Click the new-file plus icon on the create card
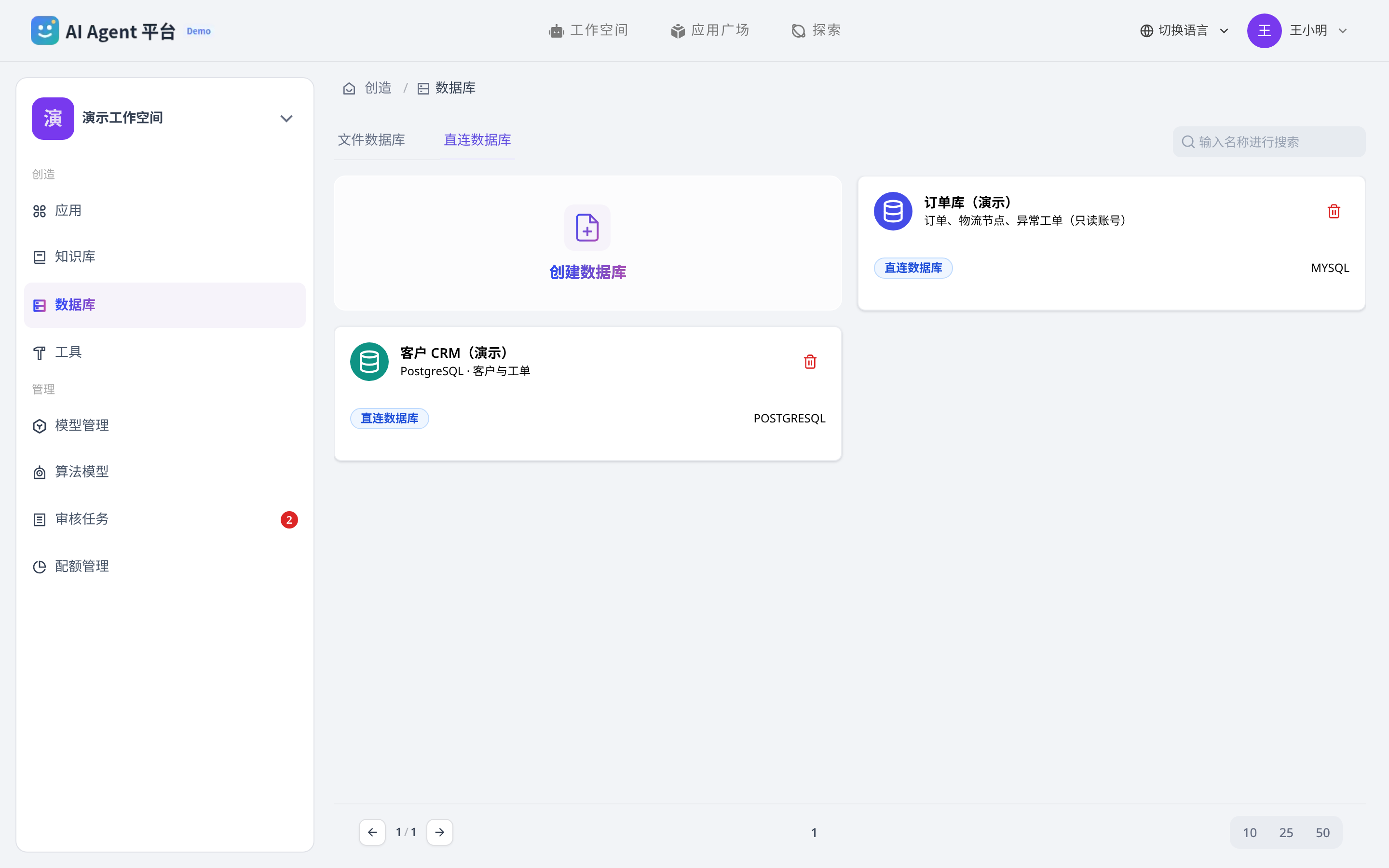The height and width of the screenshot is (868, 1389). pyautogui.click(x=587, y=227)
